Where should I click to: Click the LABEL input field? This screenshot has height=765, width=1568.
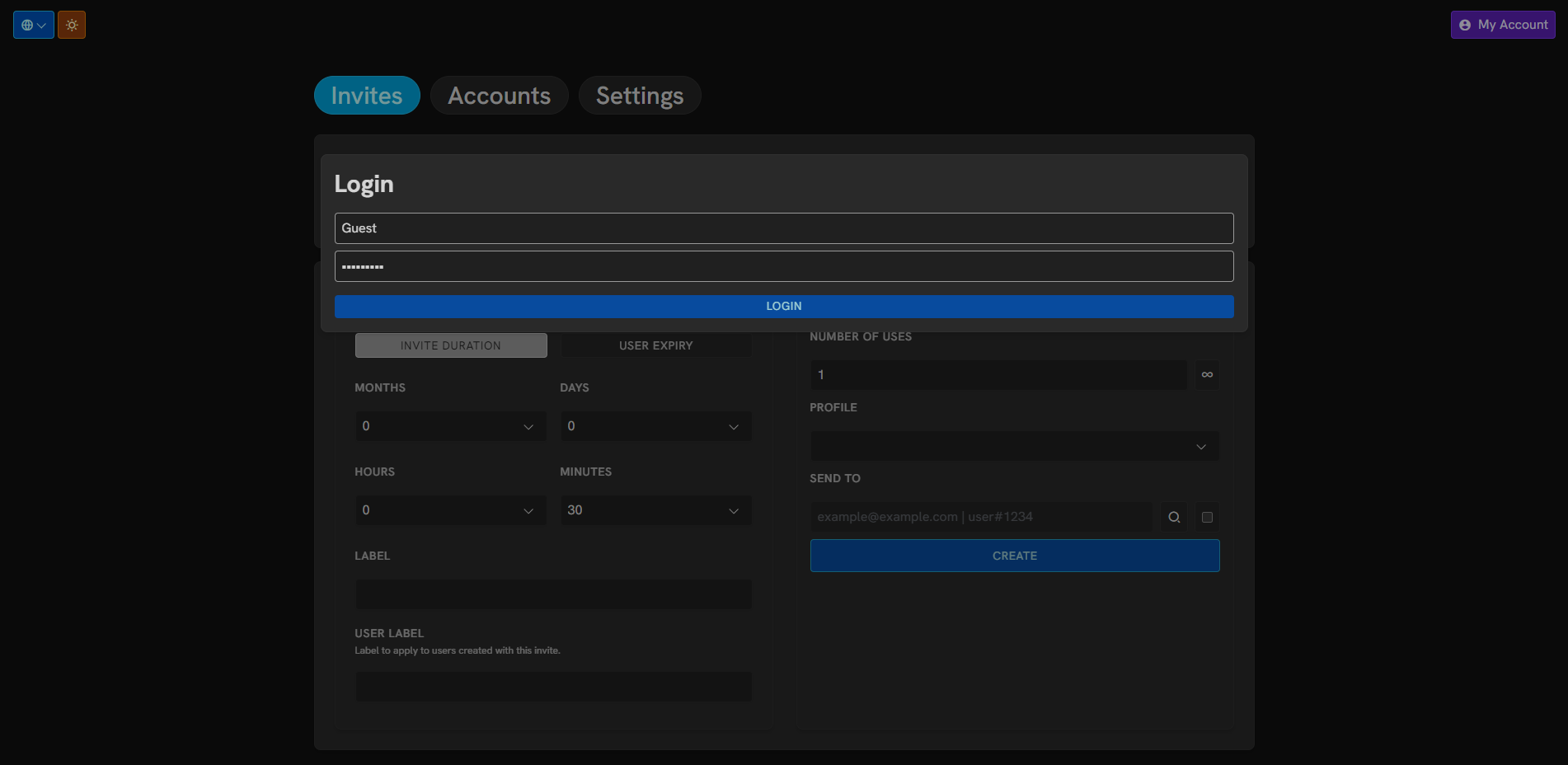click(552, 594)
